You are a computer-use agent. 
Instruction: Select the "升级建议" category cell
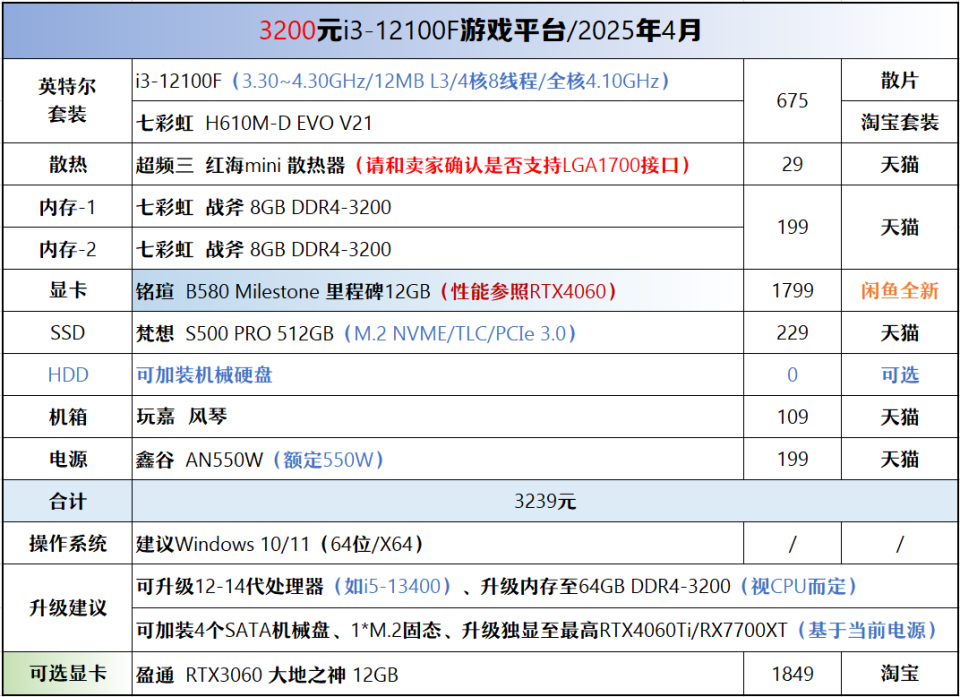pos(67,608)
